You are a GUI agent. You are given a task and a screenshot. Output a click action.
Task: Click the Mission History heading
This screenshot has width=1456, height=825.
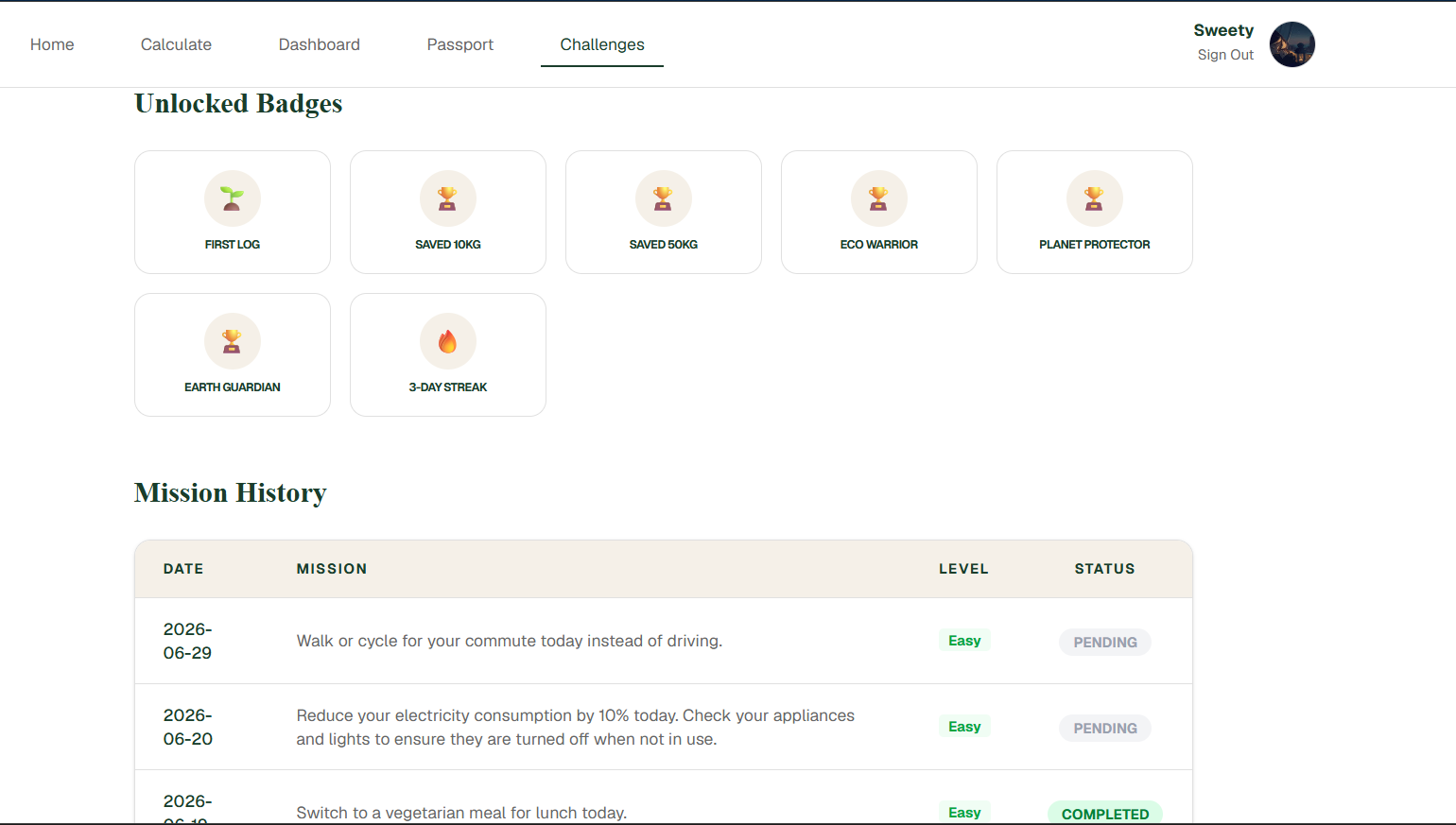[x=231, y=493]
